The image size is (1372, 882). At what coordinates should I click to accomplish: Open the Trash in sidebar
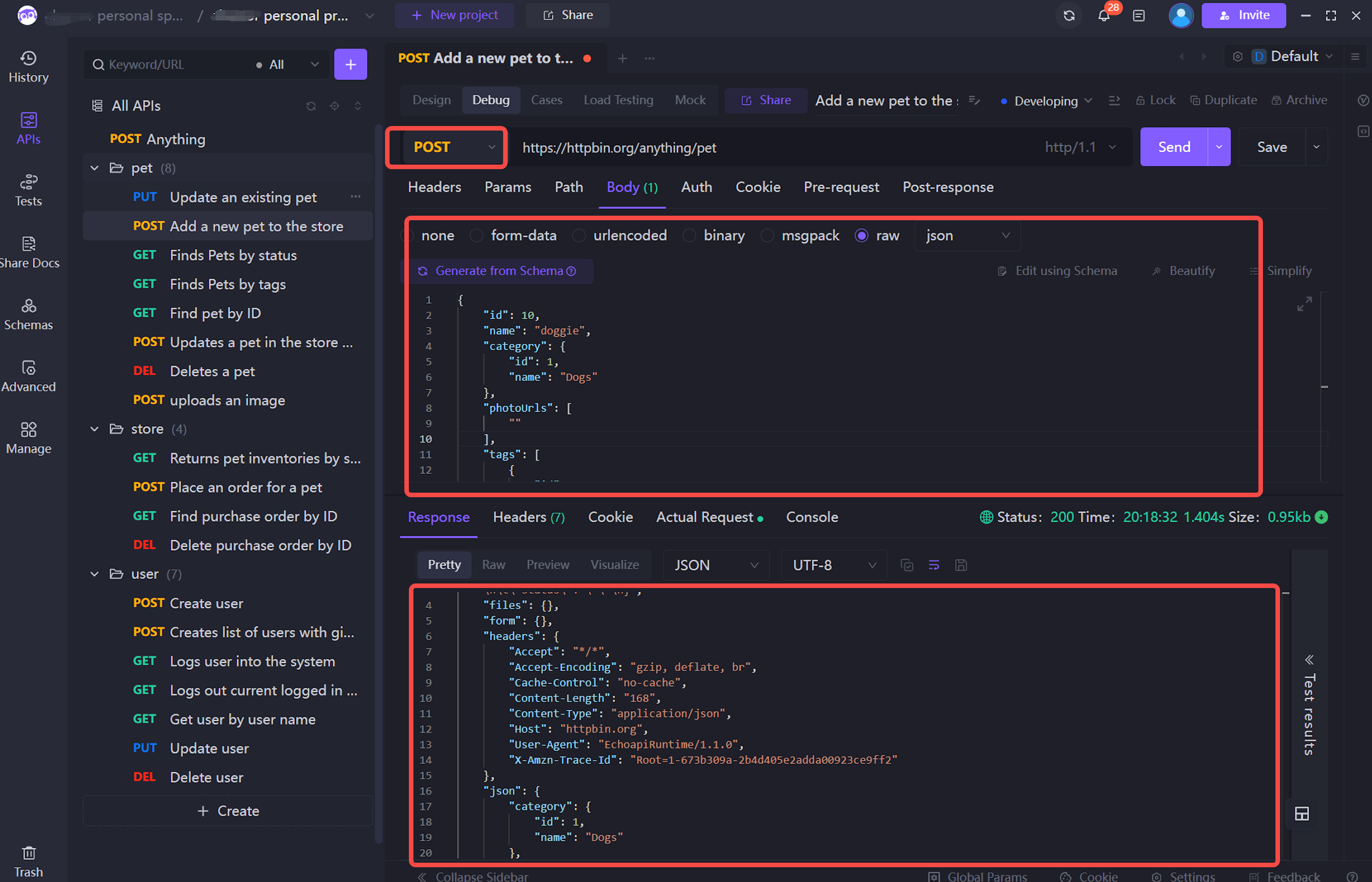(x=28, y=862)
